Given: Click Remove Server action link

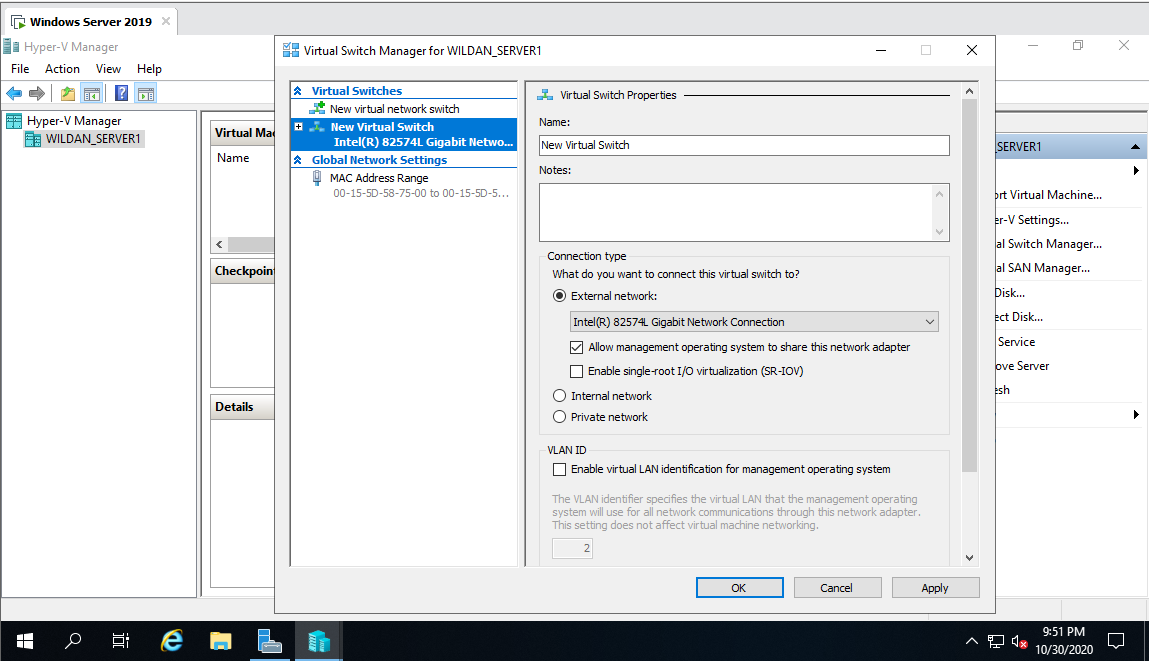Looking at the screenshot, I should click(x=1023, y=366).
